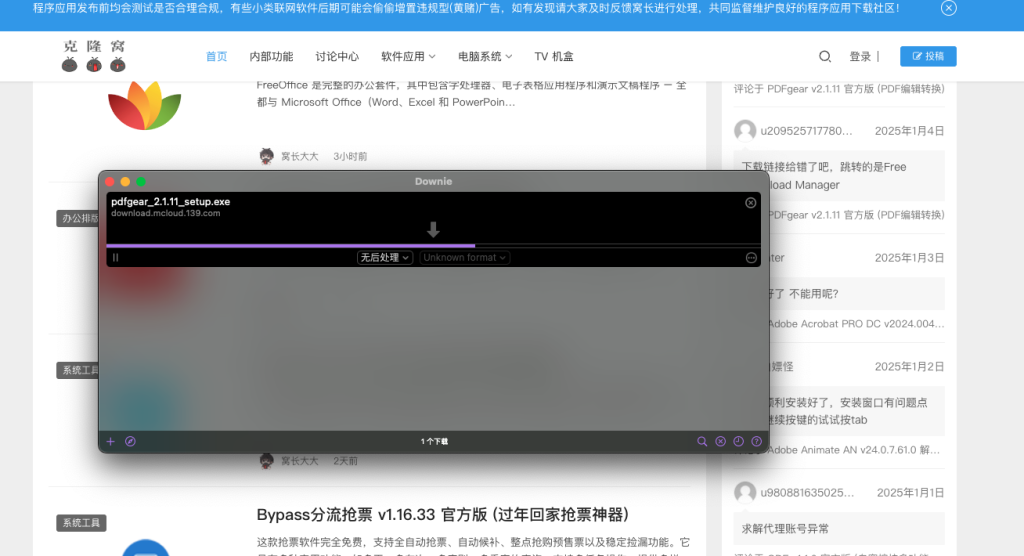Open the Adobe Animate AN comment link
1024x556 pixels.
pos(854,450)
